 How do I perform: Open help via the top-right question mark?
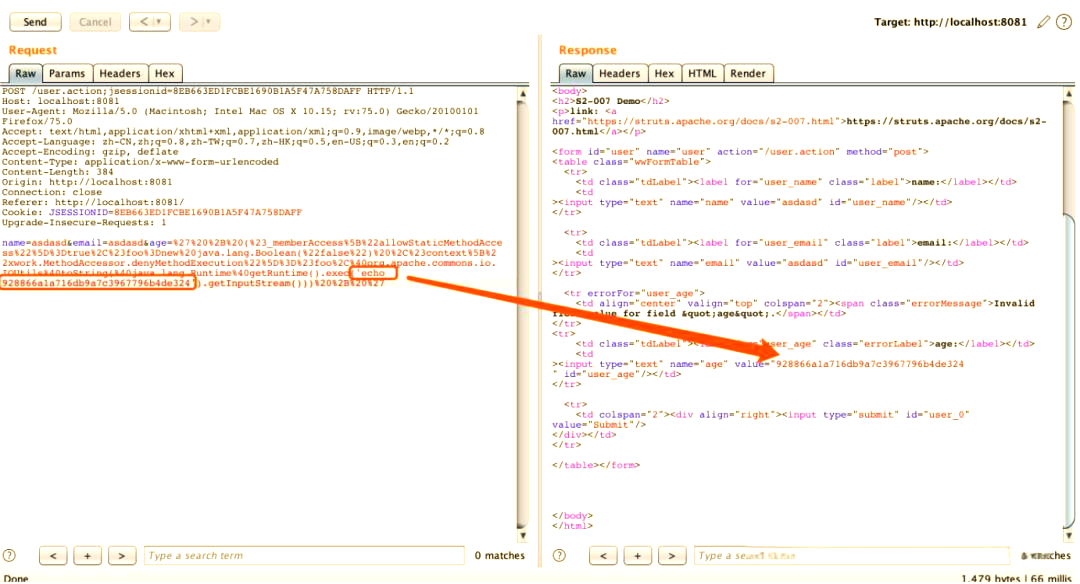click(x=1064, y=22)
